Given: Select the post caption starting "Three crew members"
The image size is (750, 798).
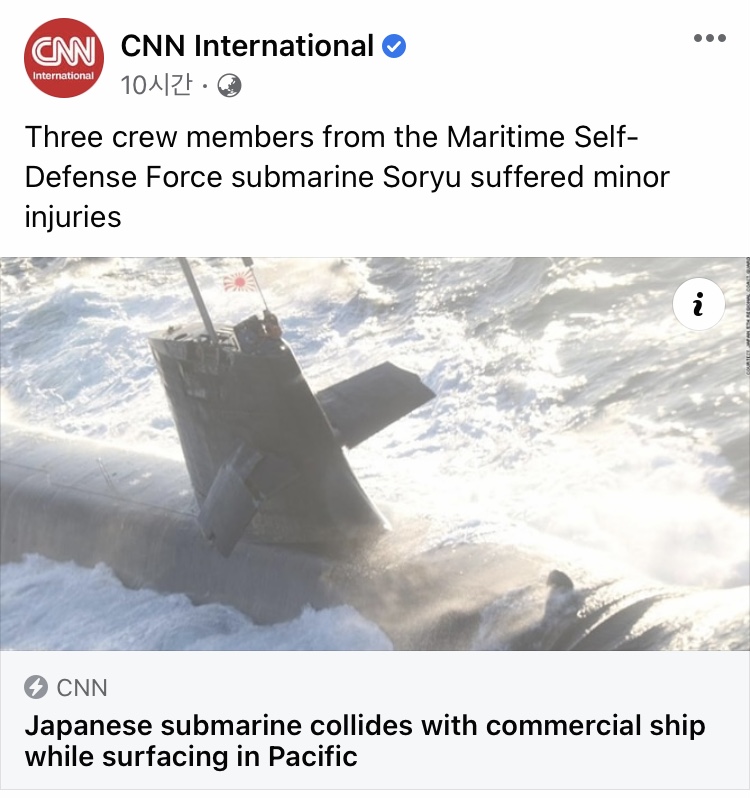Looking at the screenshot, I should click(347, 177).
